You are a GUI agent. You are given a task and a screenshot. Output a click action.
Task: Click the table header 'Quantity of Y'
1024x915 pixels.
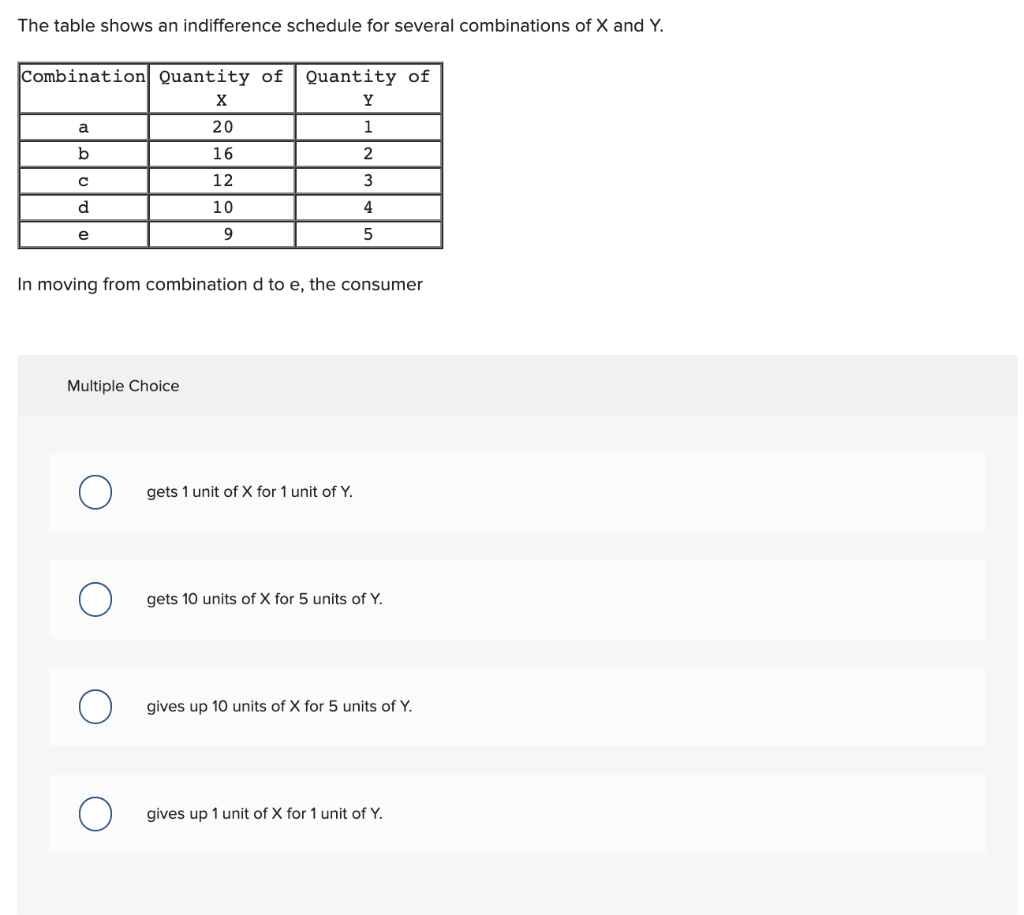pos(367,88)
